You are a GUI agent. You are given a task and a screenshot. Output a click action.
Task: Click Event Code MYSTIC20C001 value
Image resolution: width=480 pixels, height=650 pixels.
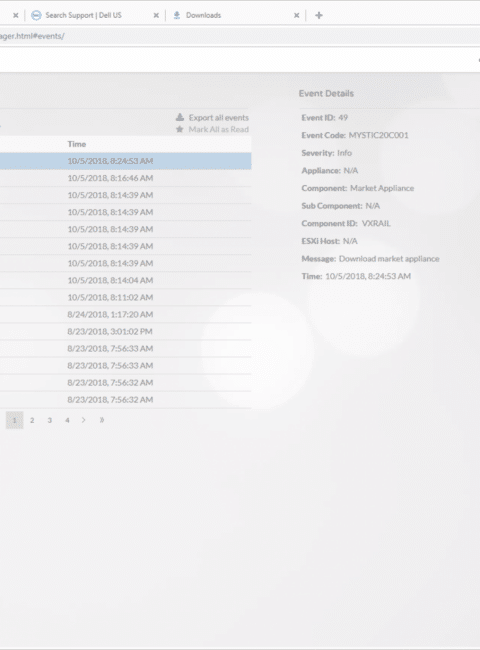point(378,135)
